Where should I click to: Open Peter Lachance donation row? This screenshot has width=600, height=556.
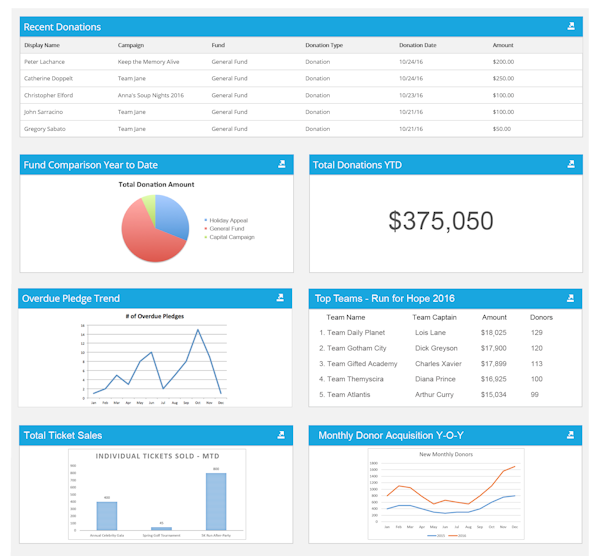click(x=301, y=62)
